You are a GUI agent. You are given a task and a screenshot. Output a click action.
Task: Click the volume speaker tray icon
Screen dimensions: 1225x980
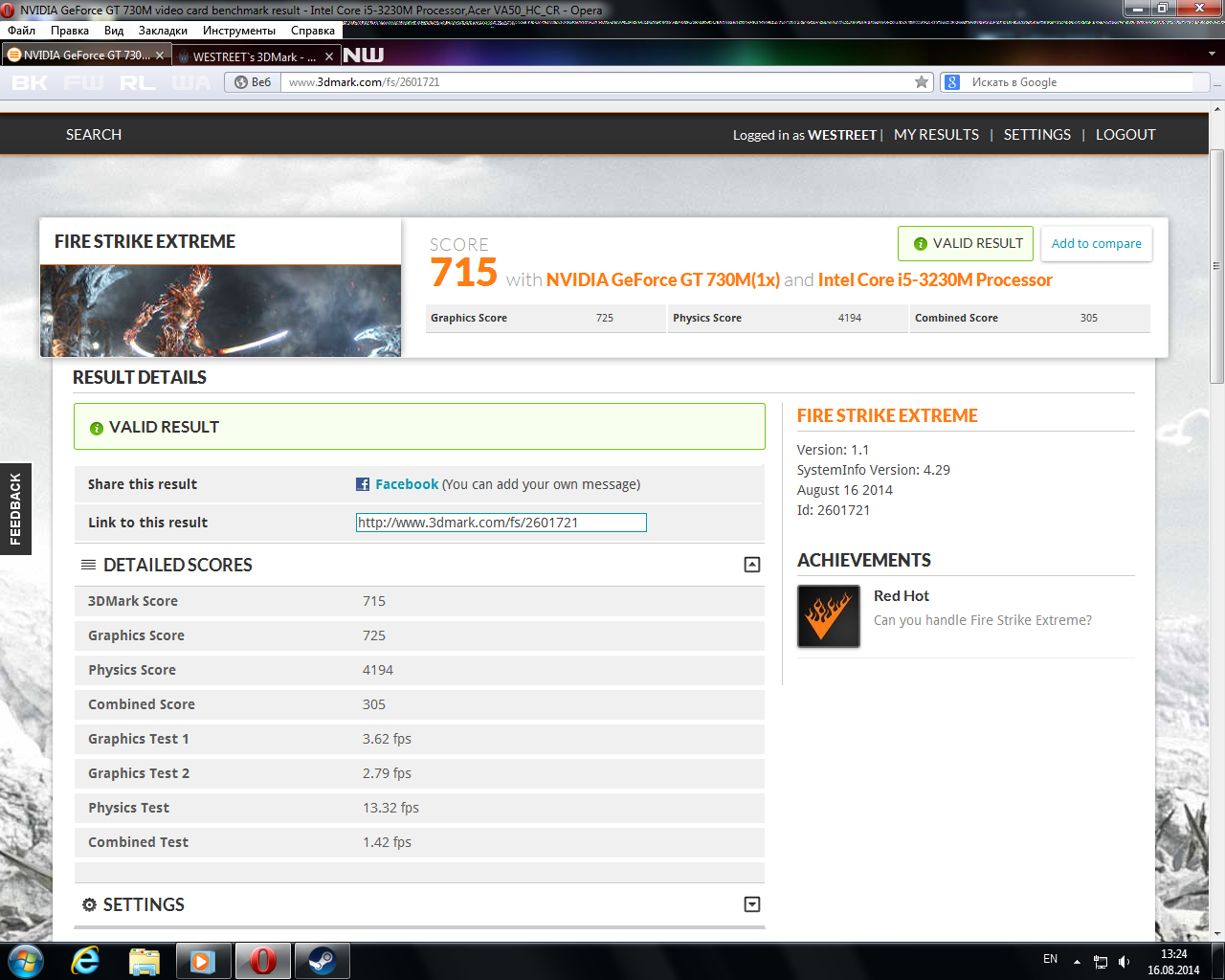click(x=1125, y=961)
